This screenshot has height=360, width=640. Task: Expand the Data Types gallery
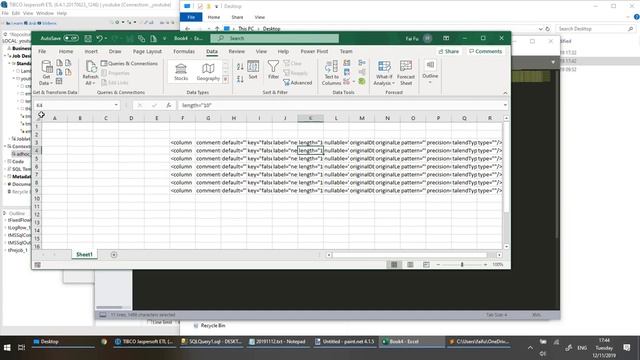click(226, 80)
